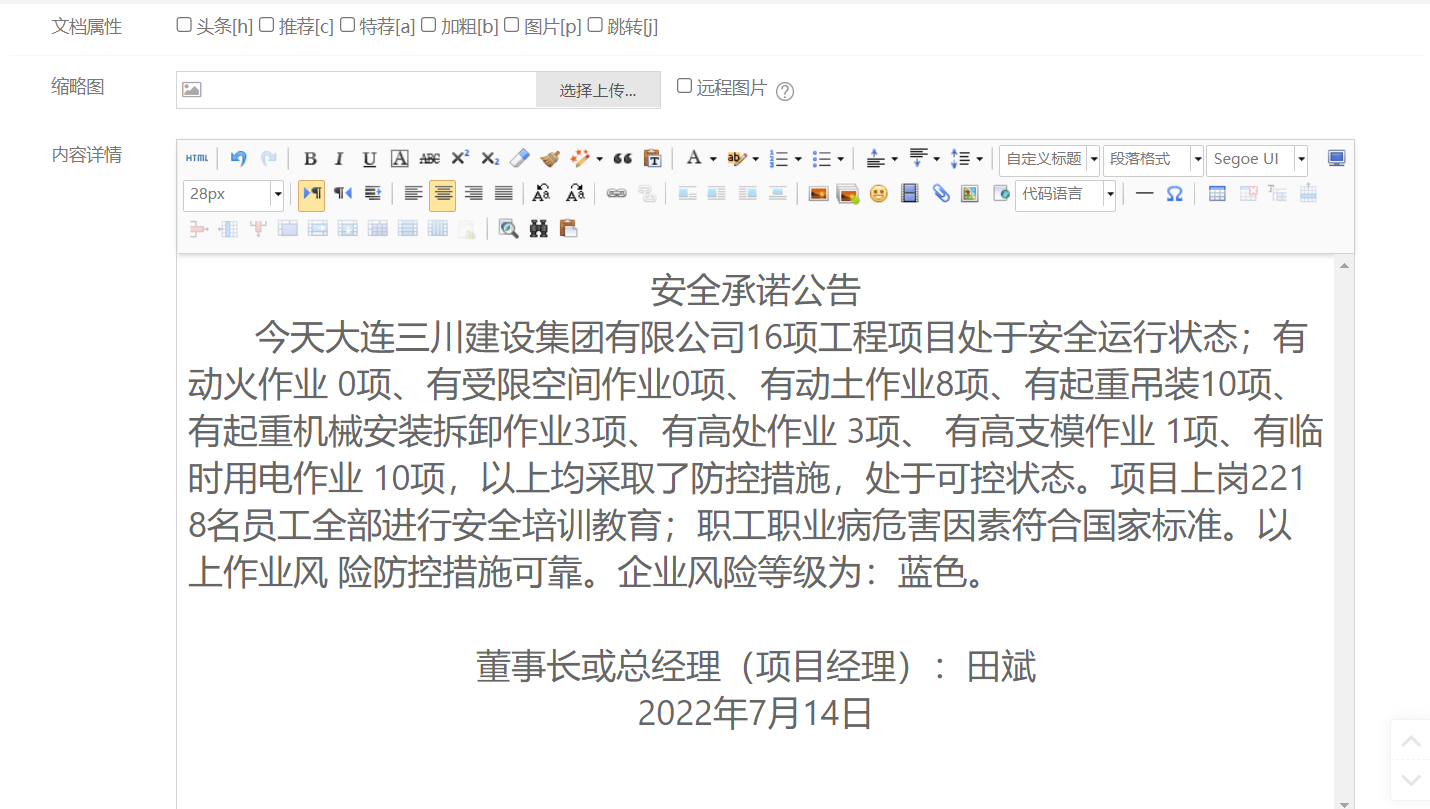1430x809 pixels.
Task: Justify text on both sides
Action: point(503,194)
